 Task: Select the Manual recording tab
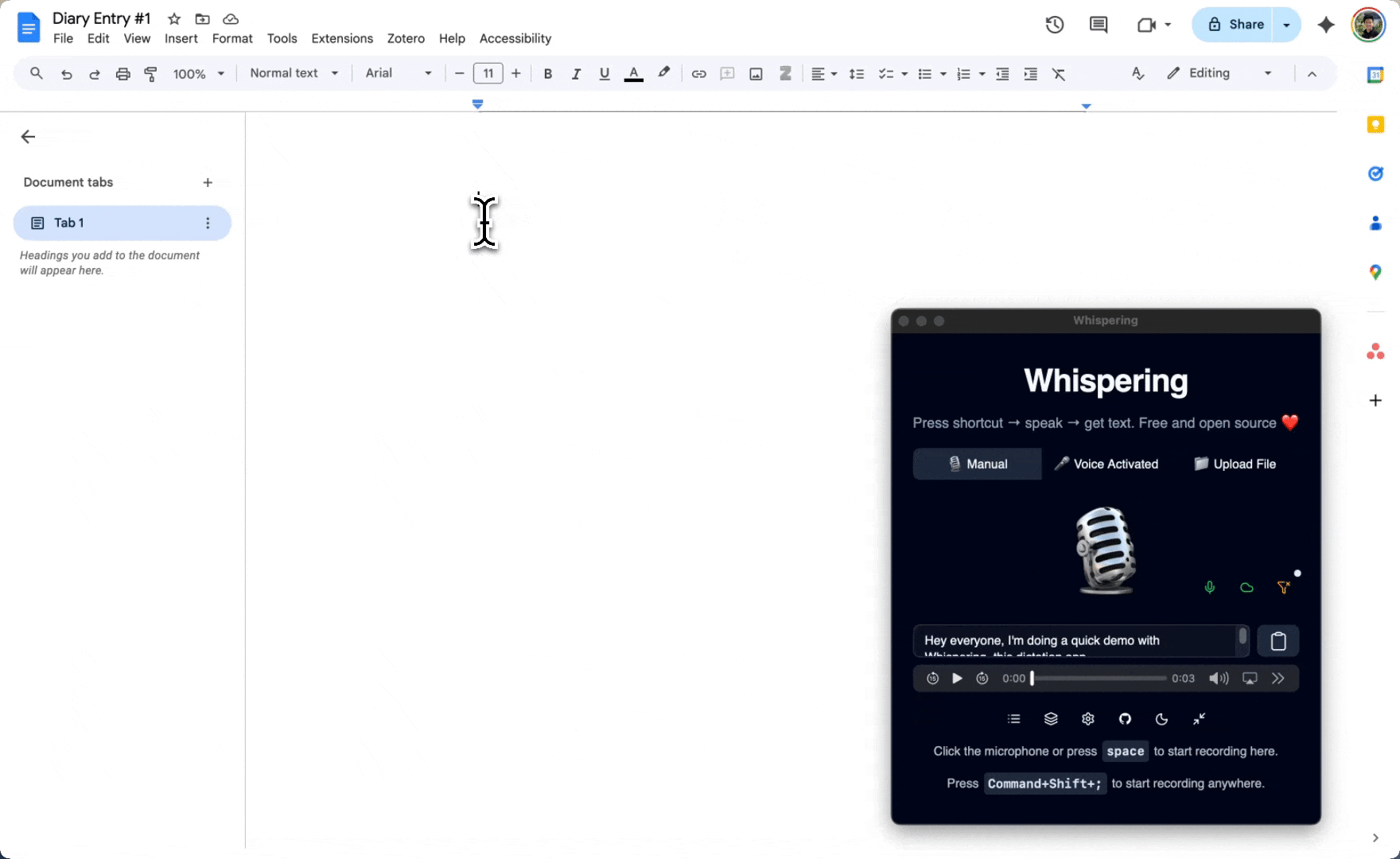pos(978,464)
